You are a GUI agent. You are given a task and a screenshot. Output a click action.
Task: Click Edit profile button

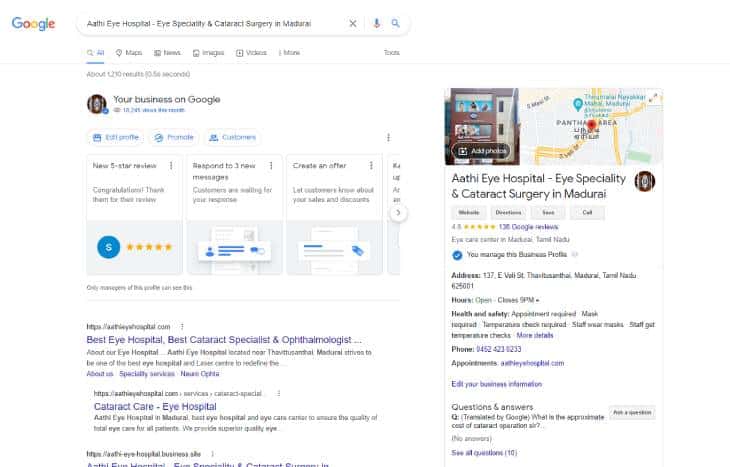tap(115, 137)
